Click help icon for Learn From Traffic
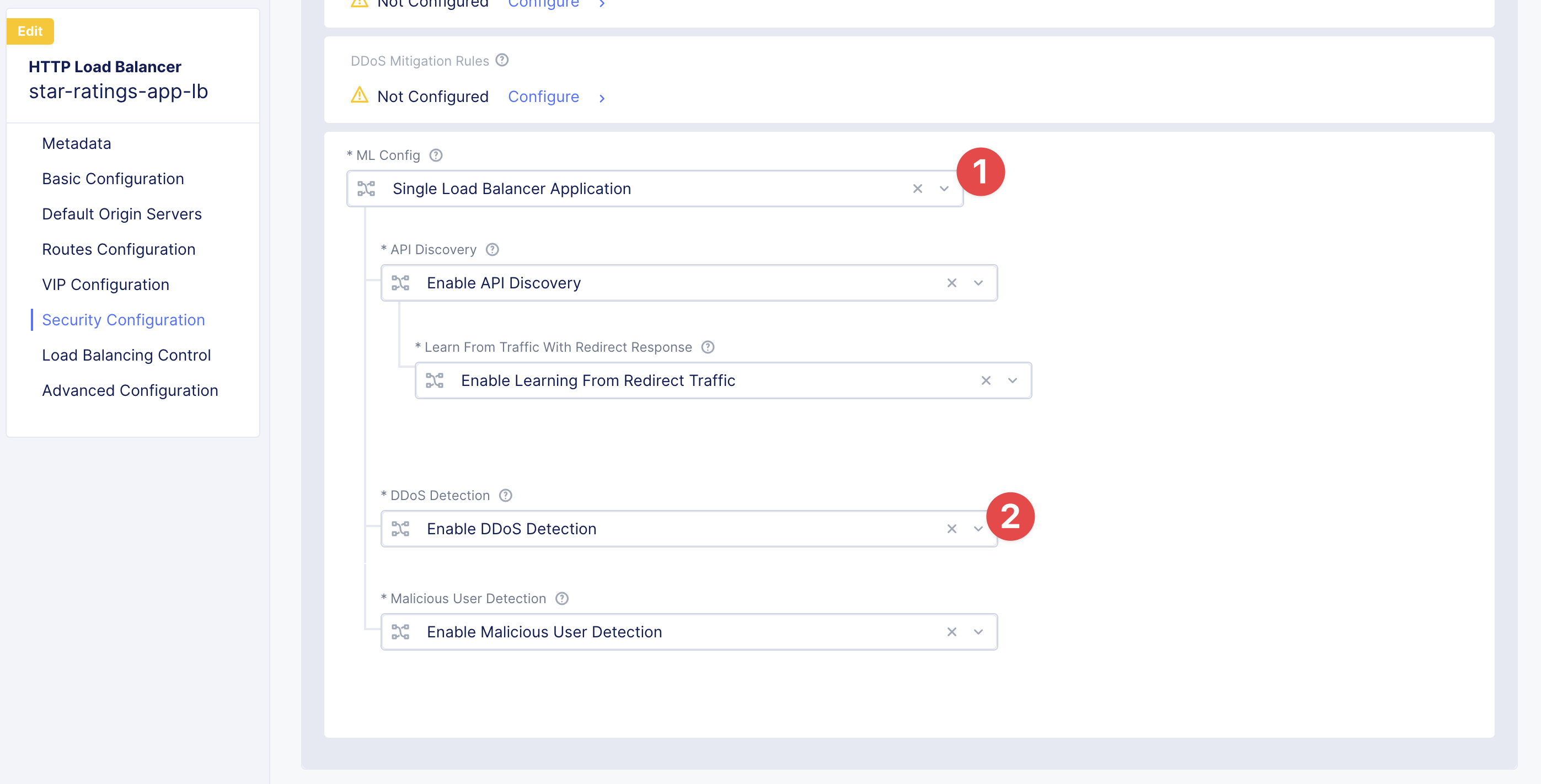This screenshot has height=784, width=1541. [708, 347]
